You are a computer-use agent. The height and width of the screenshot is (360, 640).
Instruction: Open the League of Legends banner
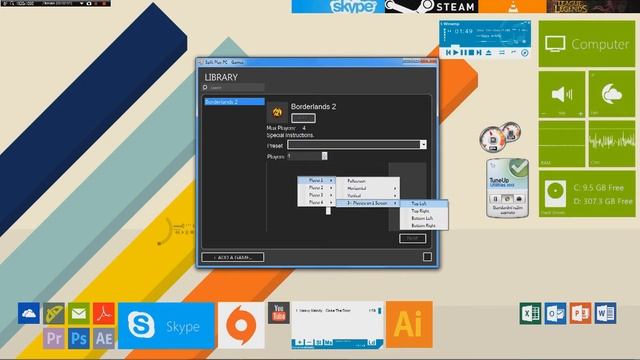[x=593, y=7]
